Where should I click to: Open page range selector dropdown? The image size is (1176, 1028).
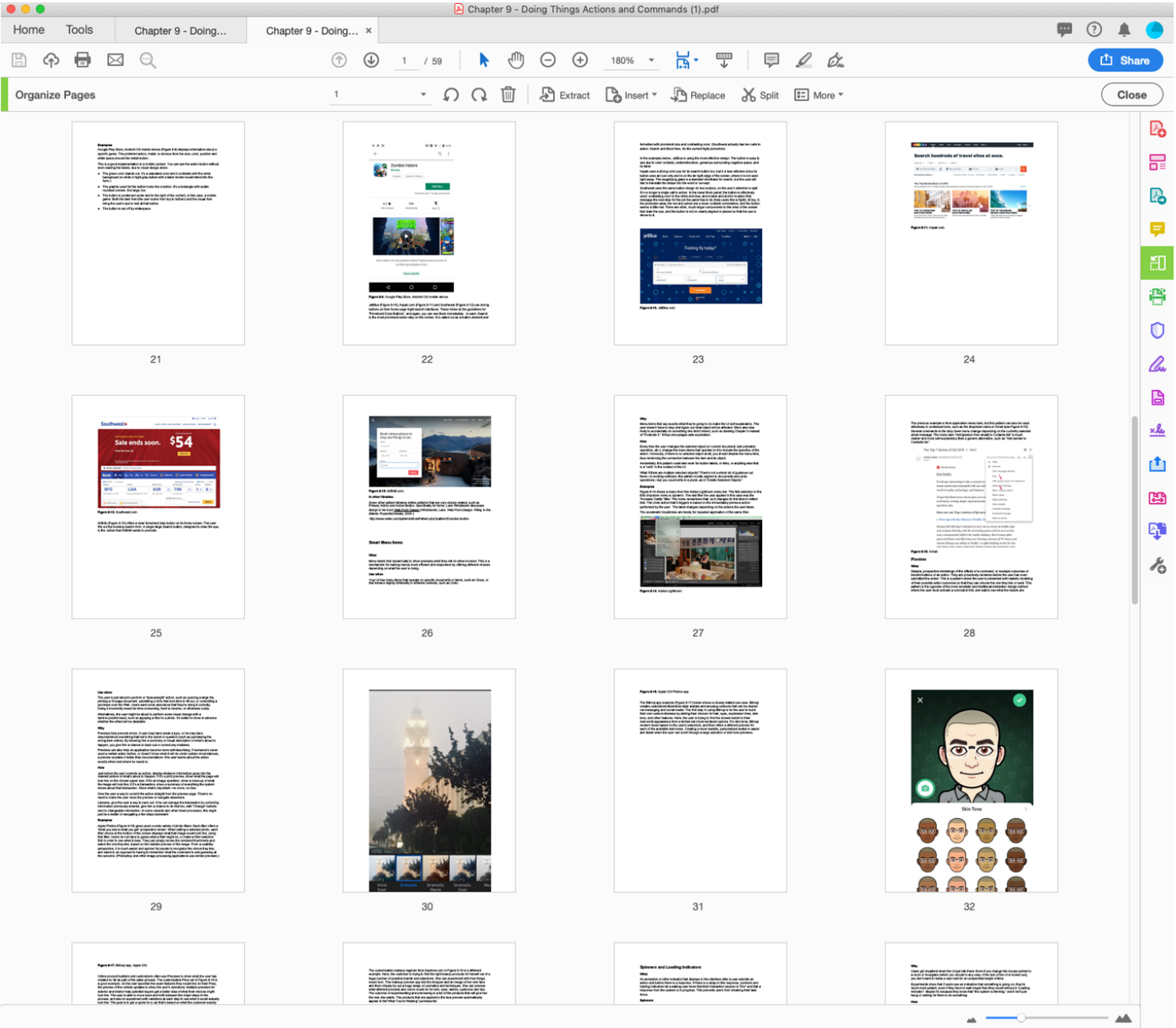(379, 95)
